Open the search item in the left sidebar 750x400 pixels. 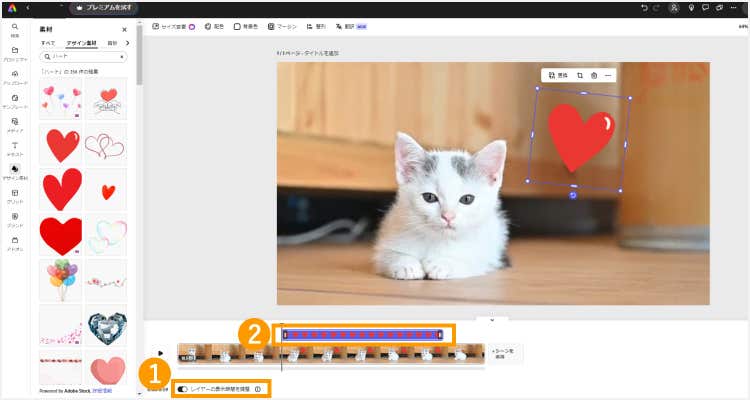(x=15, y=30)
